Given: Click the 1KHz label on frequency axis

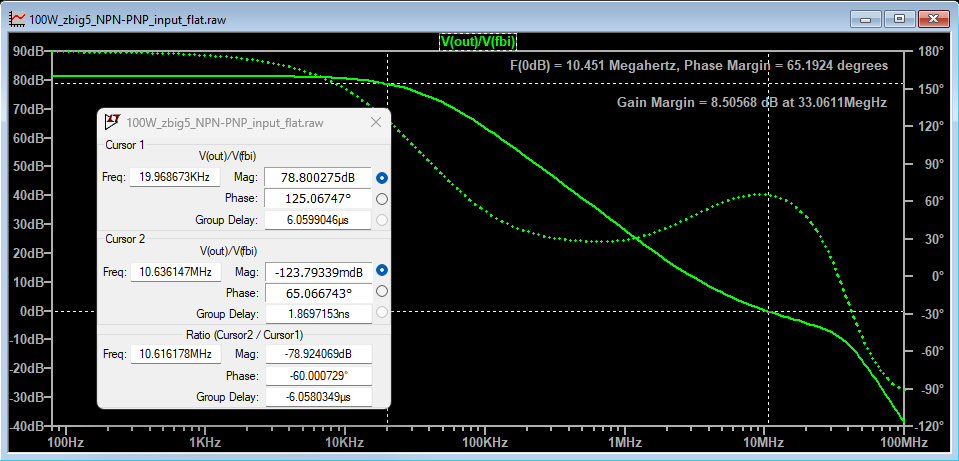Looking at the screenshot, I should click(205, 442).
